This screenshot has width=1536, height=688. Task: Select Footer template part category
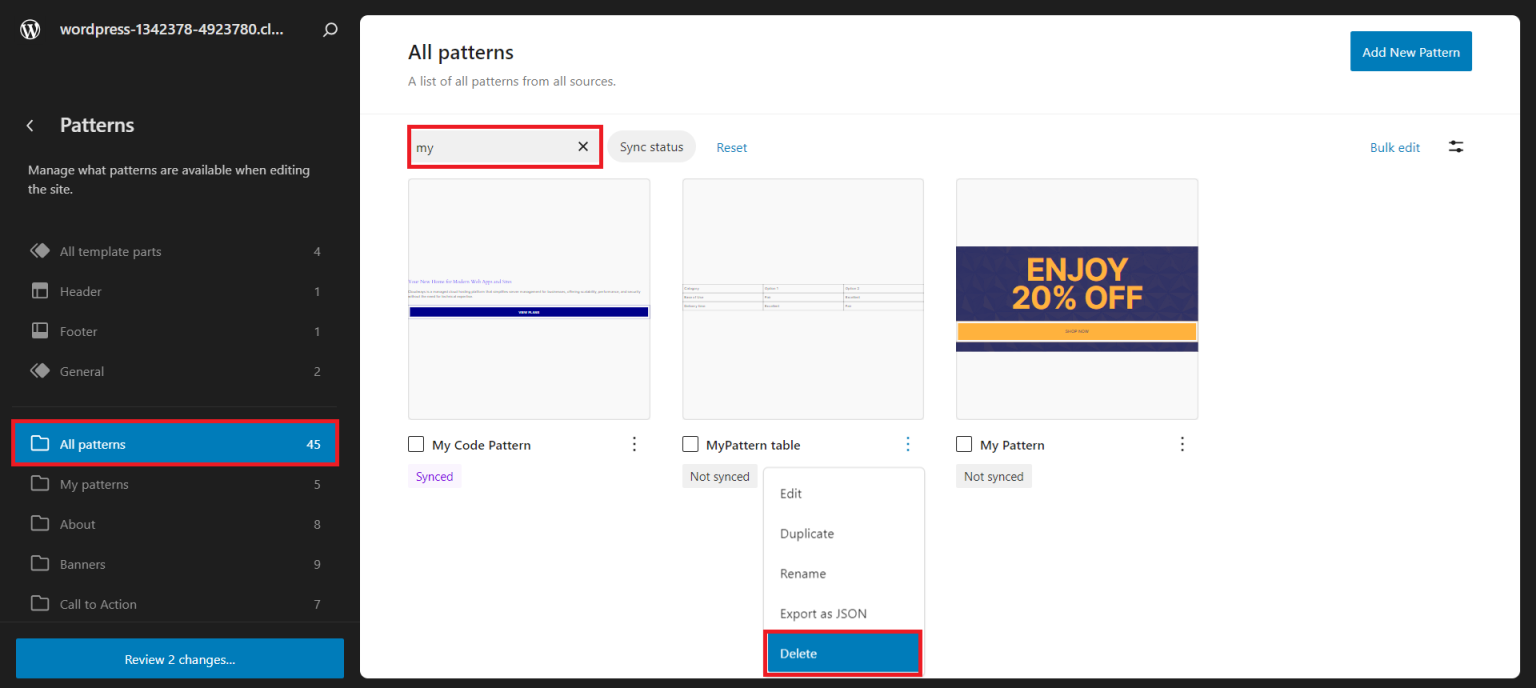pyautogui.click(x=176, y=331)
